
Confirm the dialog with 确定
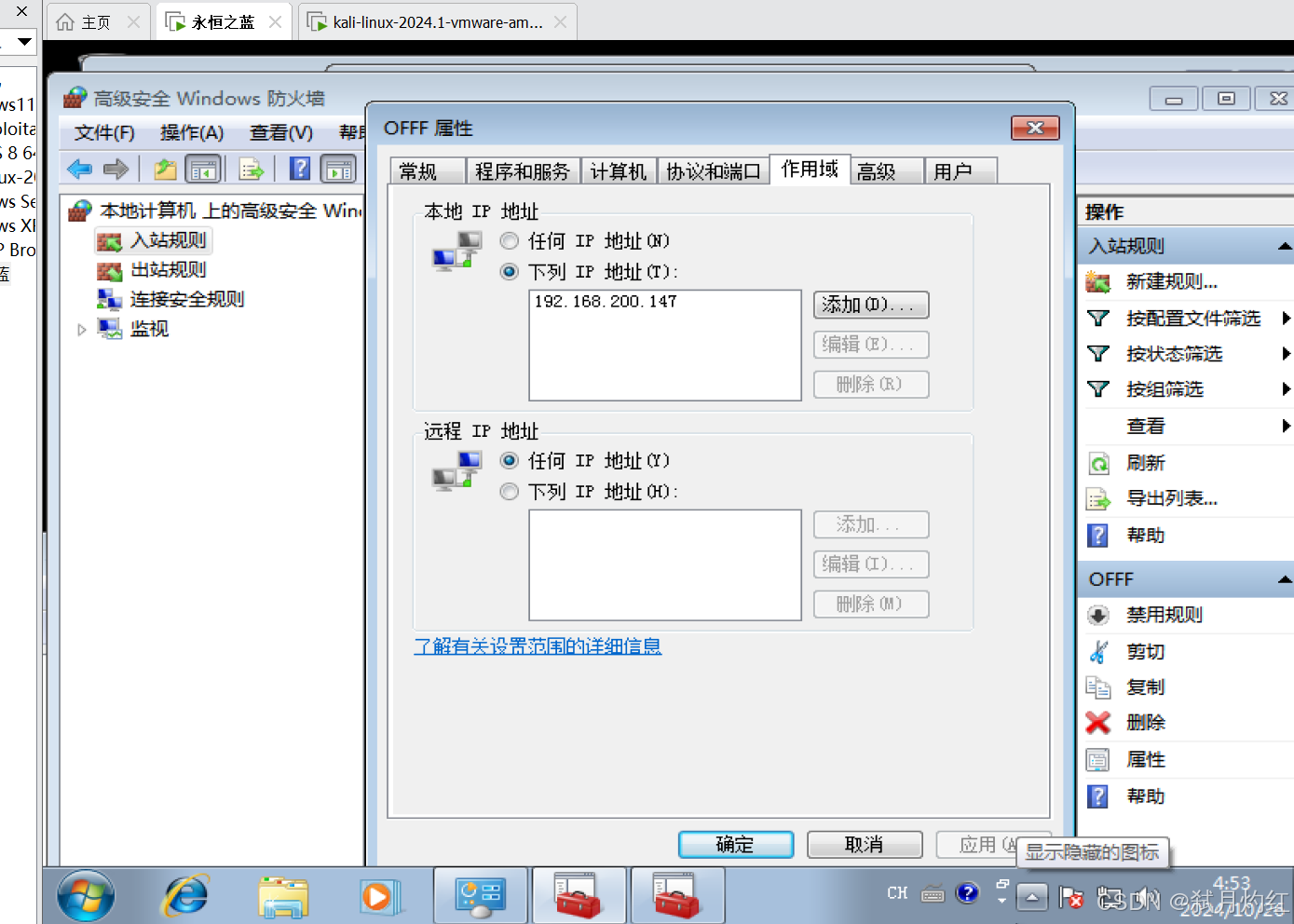(x=736, y=845)
